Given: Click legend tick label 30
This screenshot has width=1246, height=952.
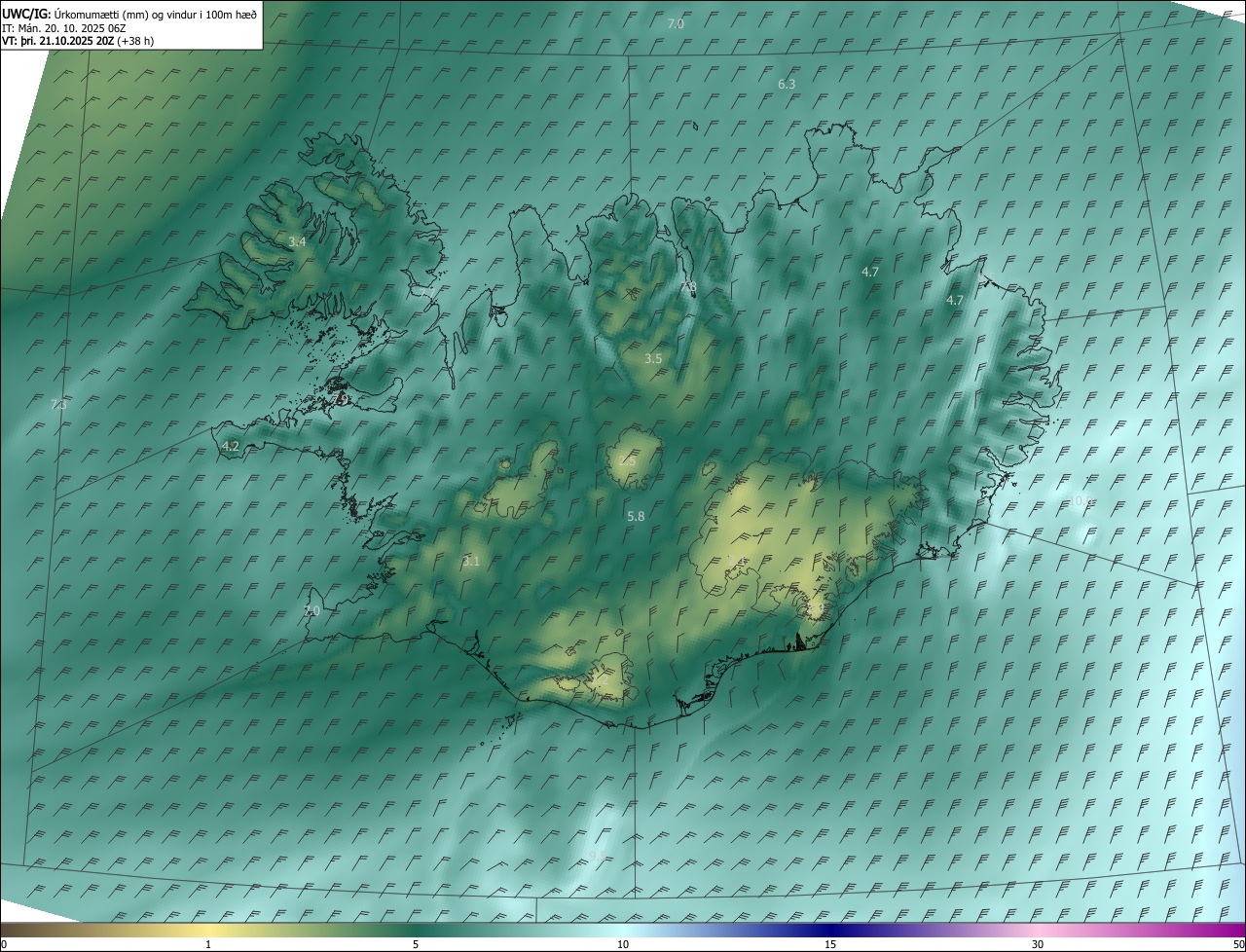Looking at the screenshot, I should (1038, 944).
